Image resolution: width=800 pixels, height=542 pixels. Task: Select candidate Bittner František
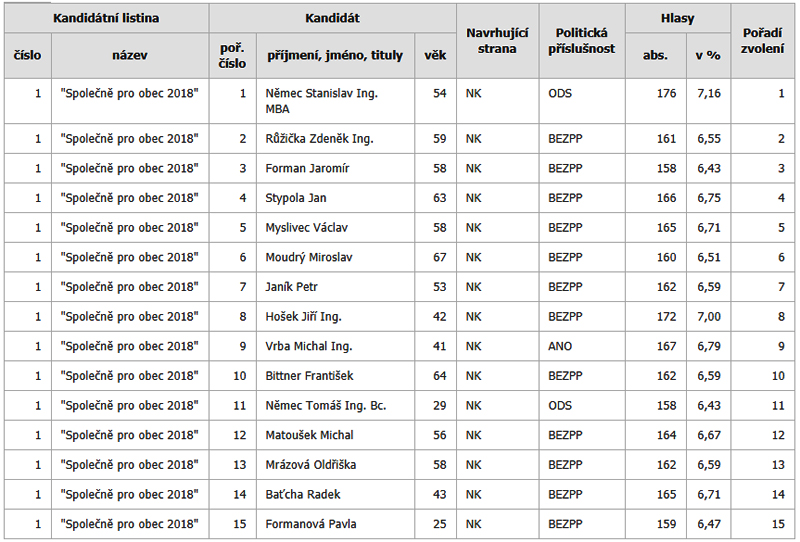(x=310, y=376)
